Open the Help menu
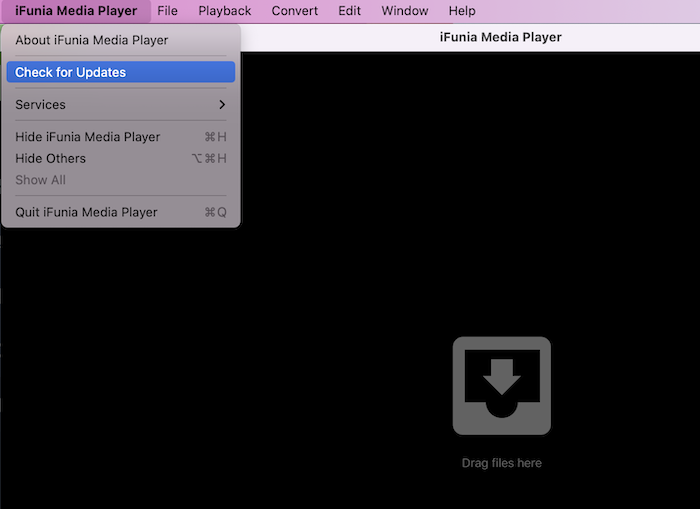 pyautogui.click(x=462, y=11)
